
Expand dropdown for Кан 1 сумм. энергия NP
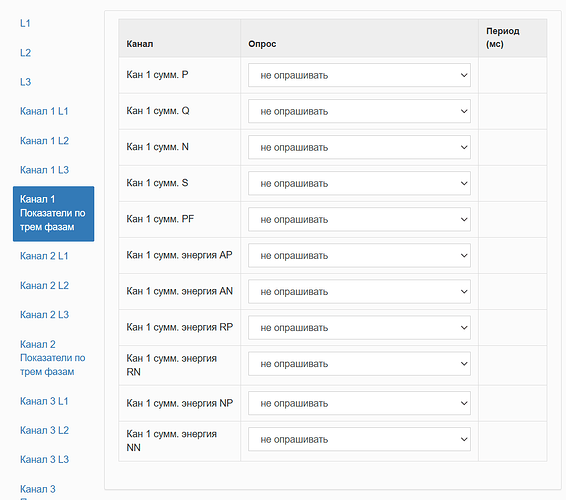click(x=359, y=403)
